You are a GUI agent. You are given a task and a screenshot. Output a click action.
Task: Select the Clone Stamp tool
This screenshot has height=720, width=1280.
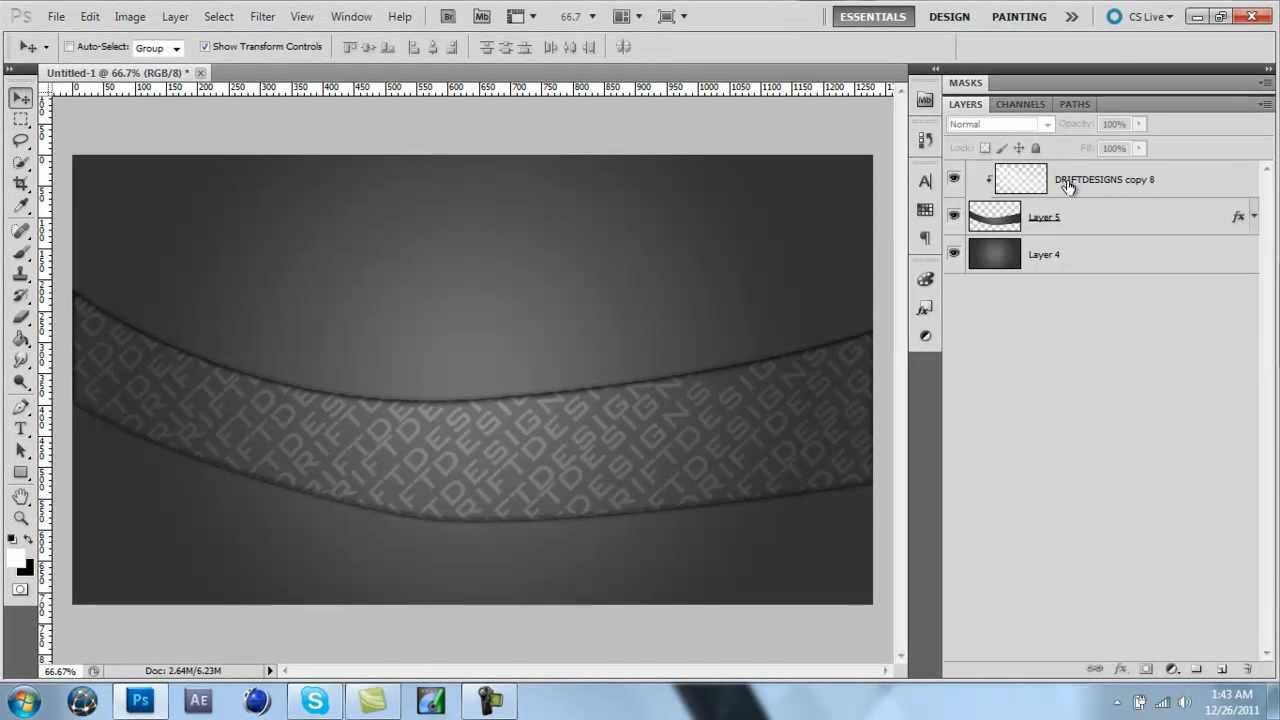[20, 273]
